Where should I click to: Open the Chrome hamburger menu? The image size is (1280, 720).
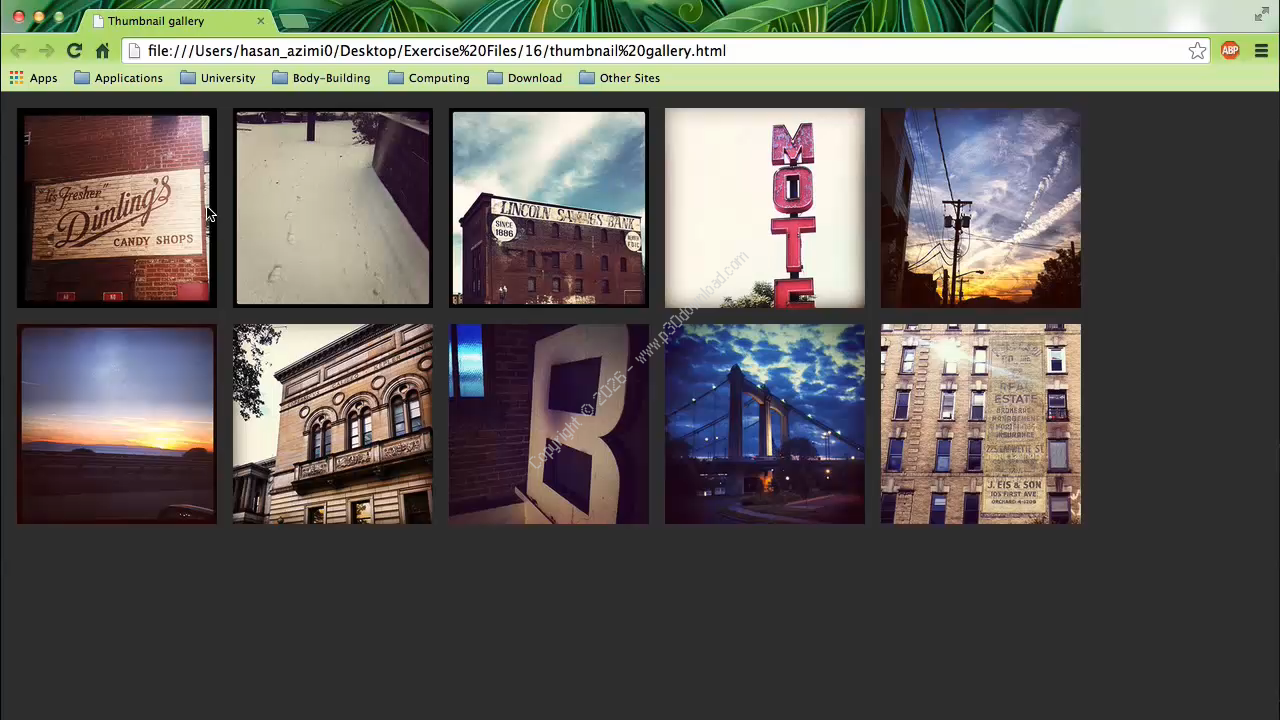[x=1262, y=51]
